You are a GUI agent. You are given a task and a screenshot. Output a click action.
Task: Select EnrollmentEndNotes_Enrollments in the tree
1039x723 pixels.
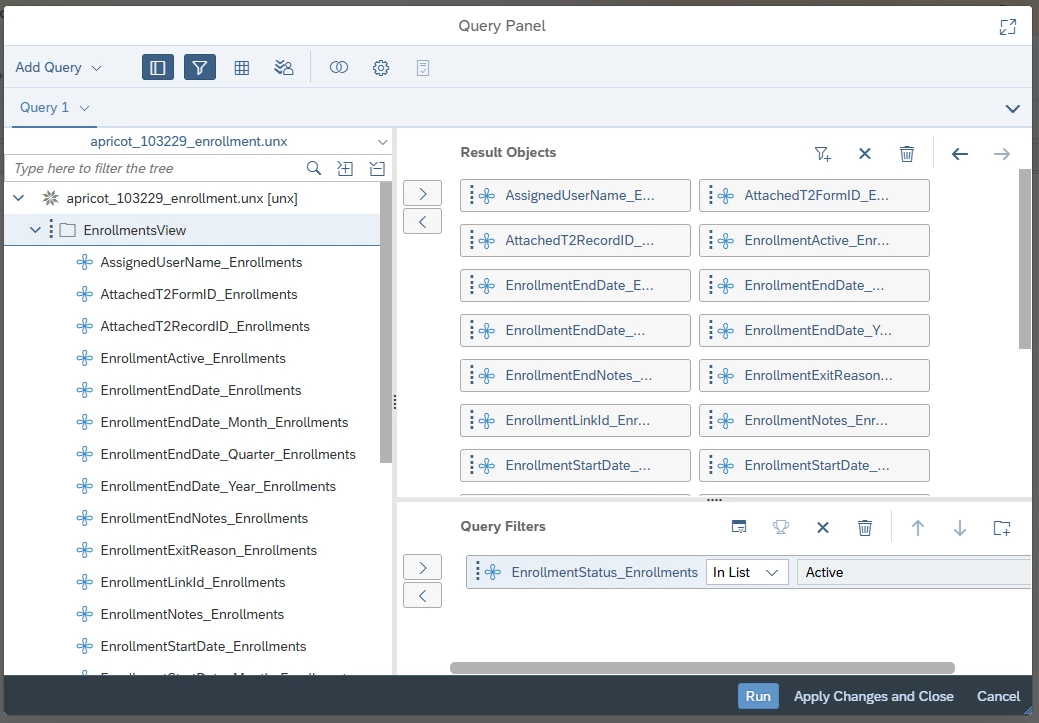(x=204, y=518)
